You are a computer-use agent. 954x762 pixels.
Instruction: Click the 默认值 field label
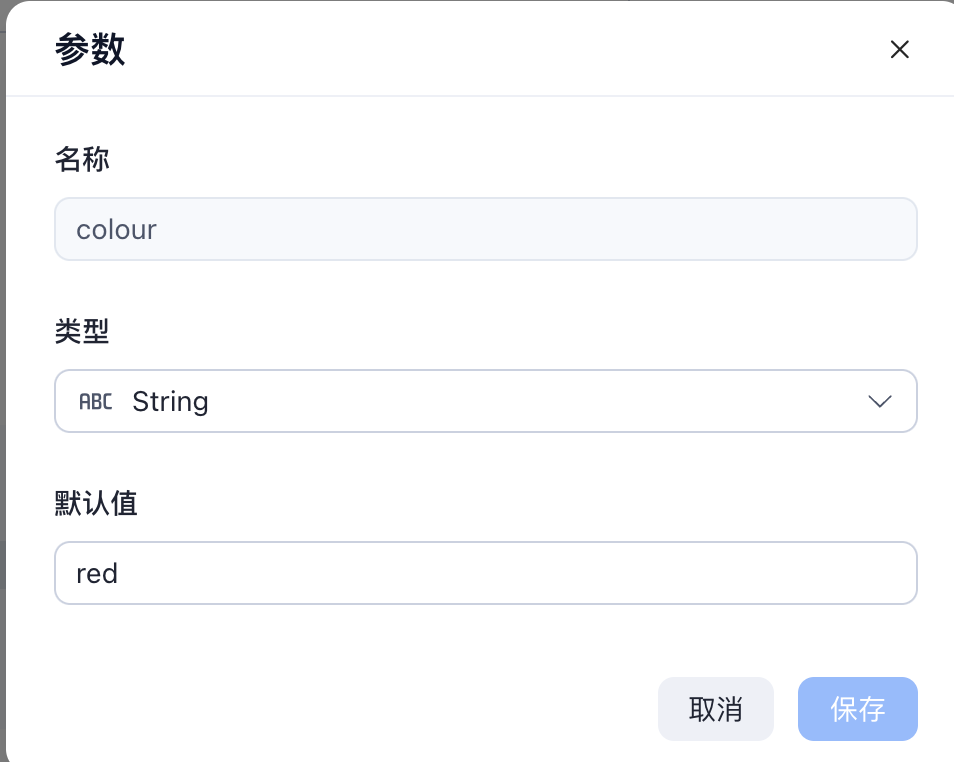[96, 503]
